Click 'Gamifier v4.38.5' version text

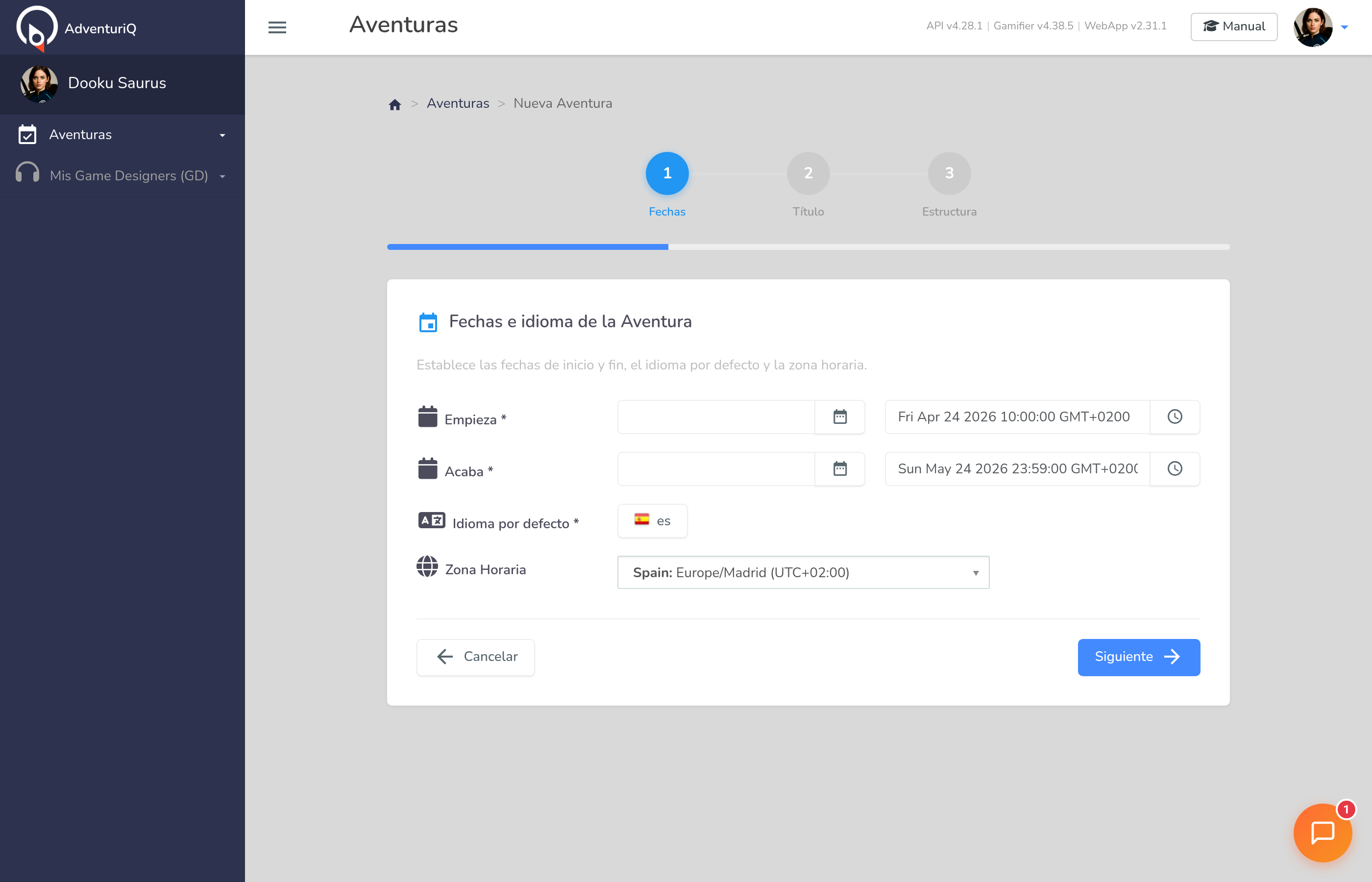1033,26
